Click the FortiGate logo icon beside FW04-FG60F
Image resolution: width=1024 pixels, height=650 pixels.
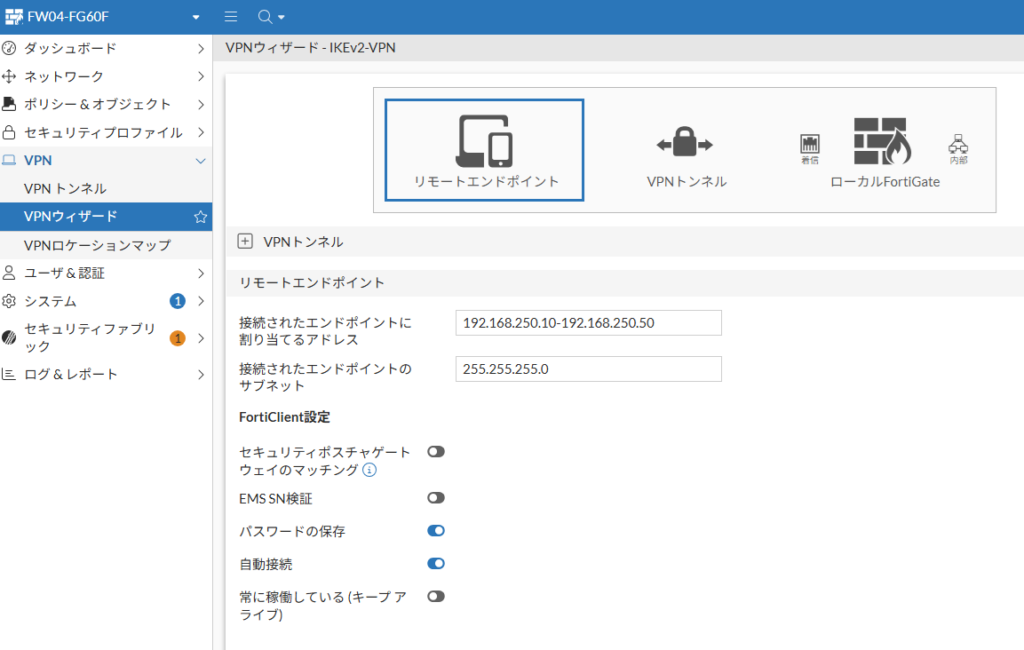point(14,16)
